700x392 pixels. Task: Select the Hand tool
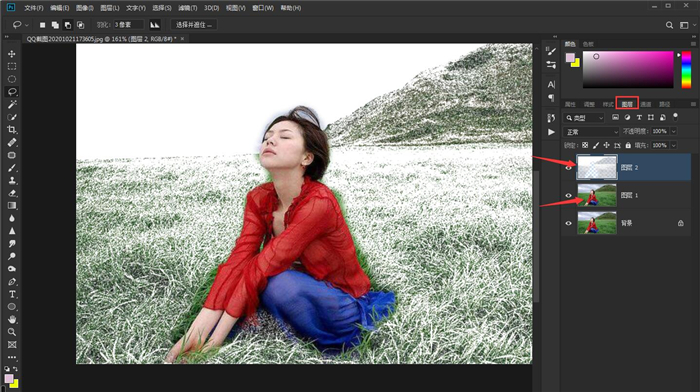(x=12, y=319)
